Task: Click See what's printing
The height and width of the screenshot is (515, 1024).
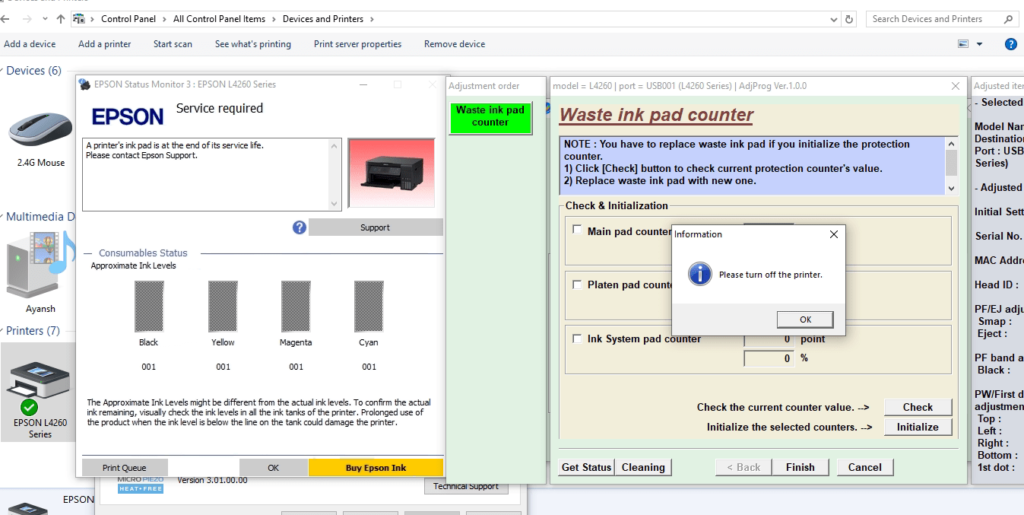Action: click(x=253, y=44)
